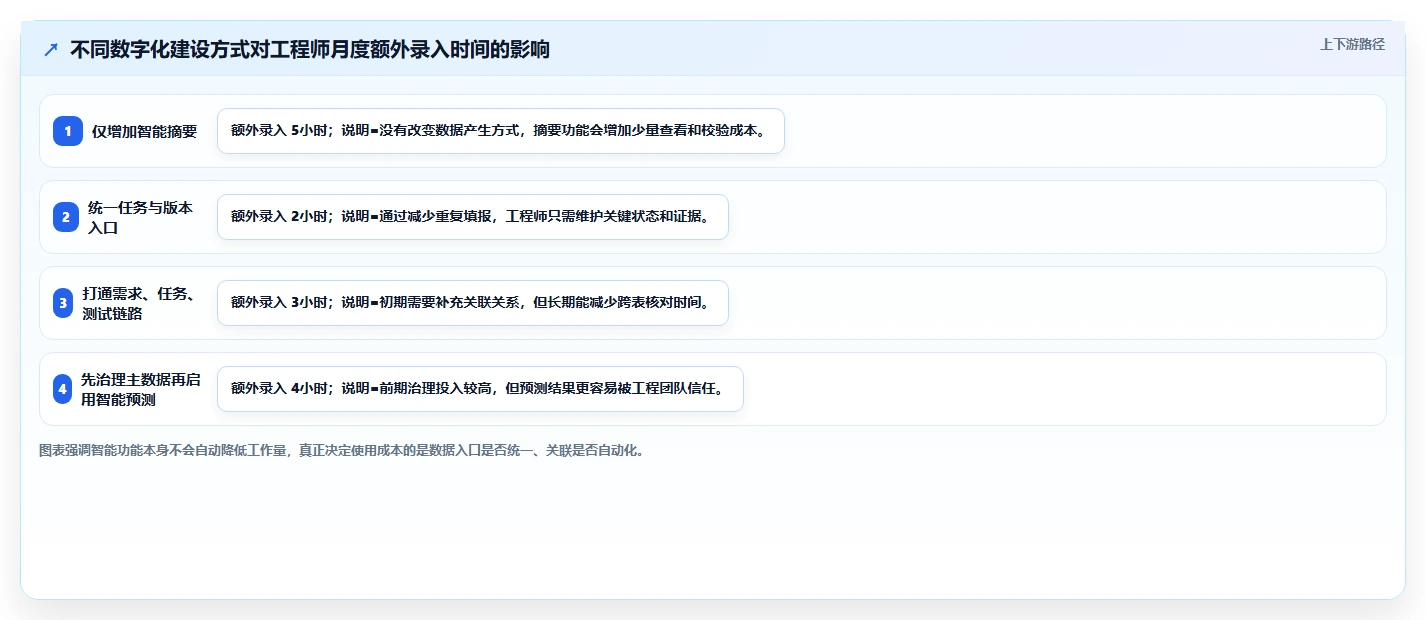Click the title 不同数字化建设方式对工程师月度额外录入时间的影响
This screenshot has width=1426, height=620.
[310, 49]
